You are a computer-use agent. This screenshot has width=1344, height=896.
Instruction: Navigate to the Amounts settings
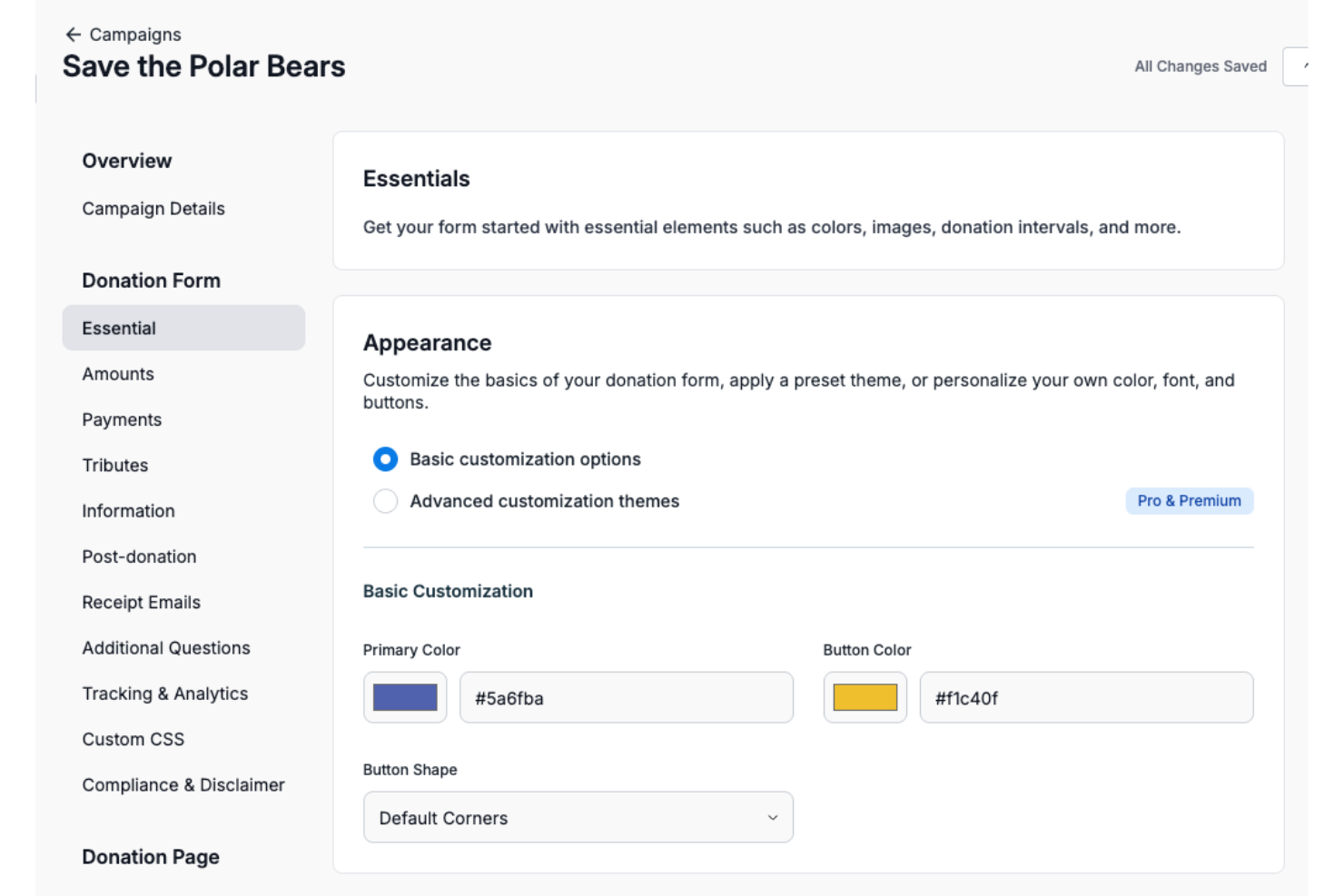pyautogui.click(x=117, y=373)
